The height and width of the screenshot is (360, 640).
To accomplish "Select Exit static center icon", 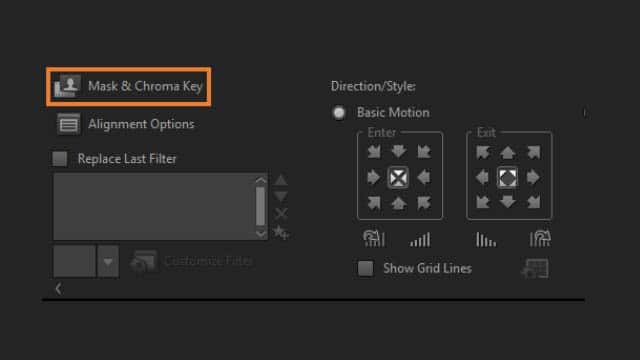I will coord(507,178).
